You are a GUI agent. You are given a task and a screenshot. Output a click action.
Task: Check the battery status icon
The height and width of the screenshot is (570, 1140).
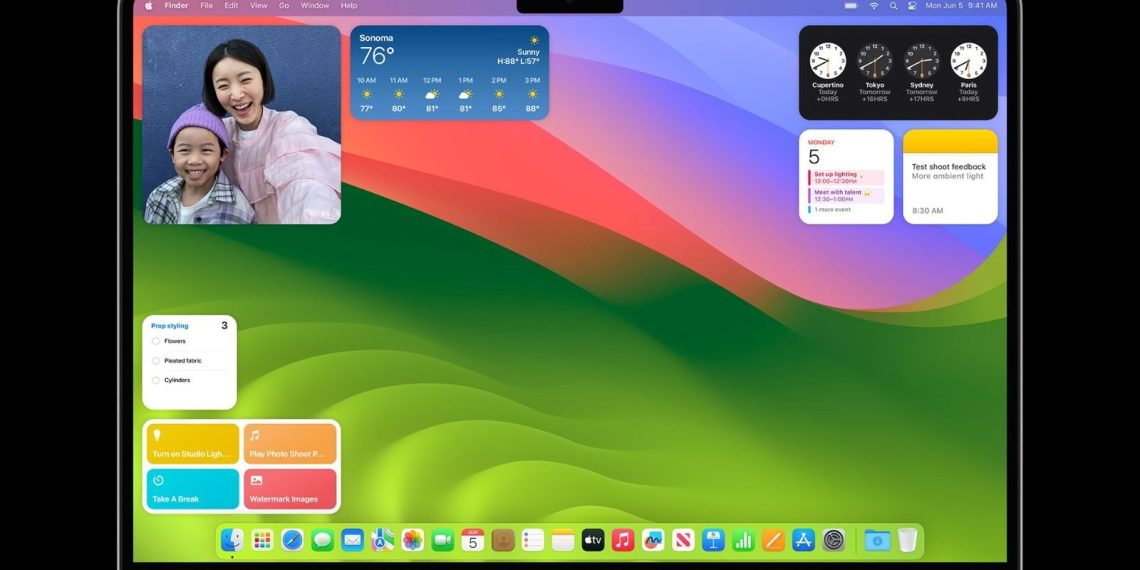tap(851, 6)
